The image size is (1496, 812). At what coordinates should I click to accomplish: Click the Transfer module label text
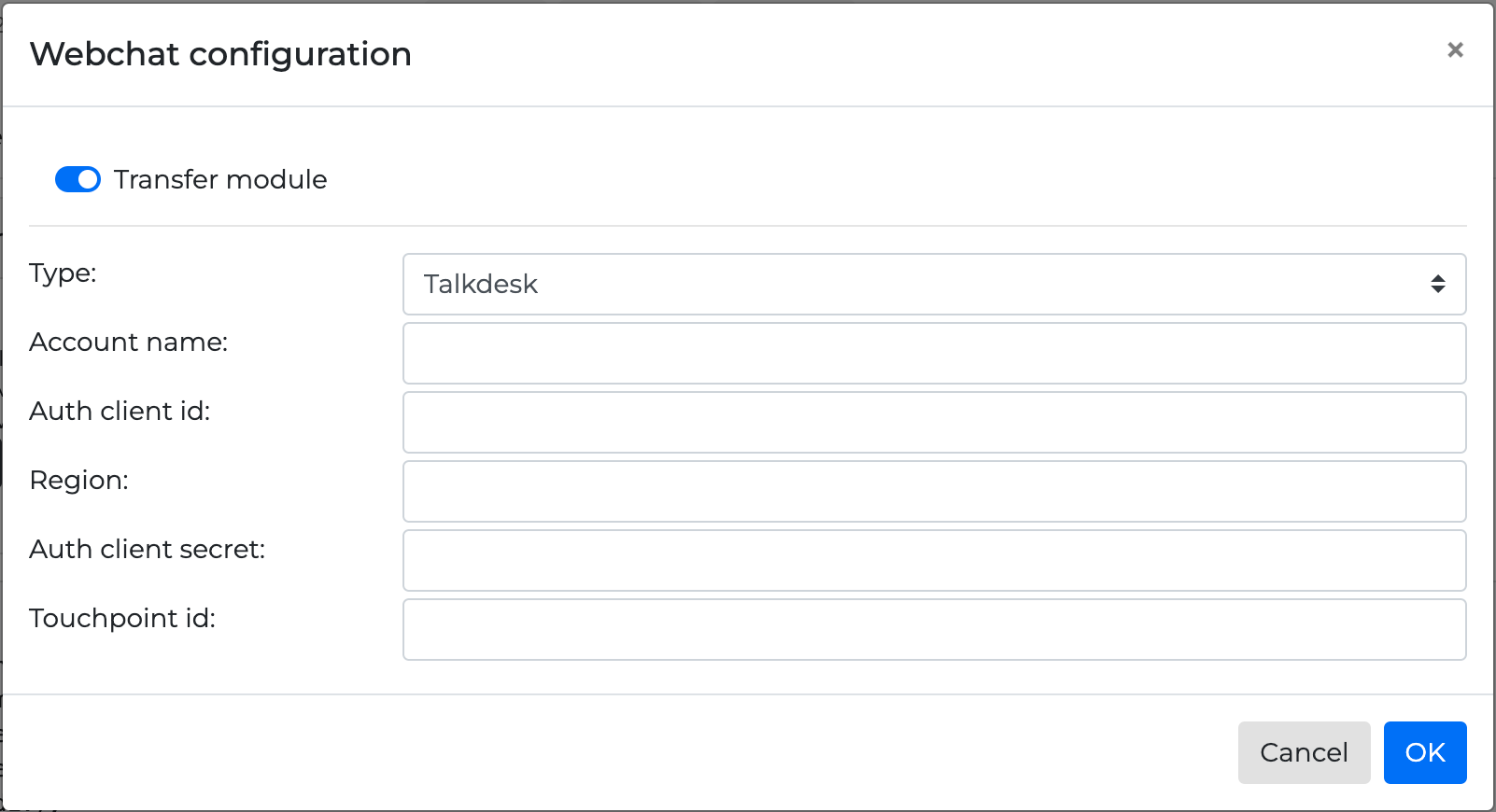click(x=220, y=179)
